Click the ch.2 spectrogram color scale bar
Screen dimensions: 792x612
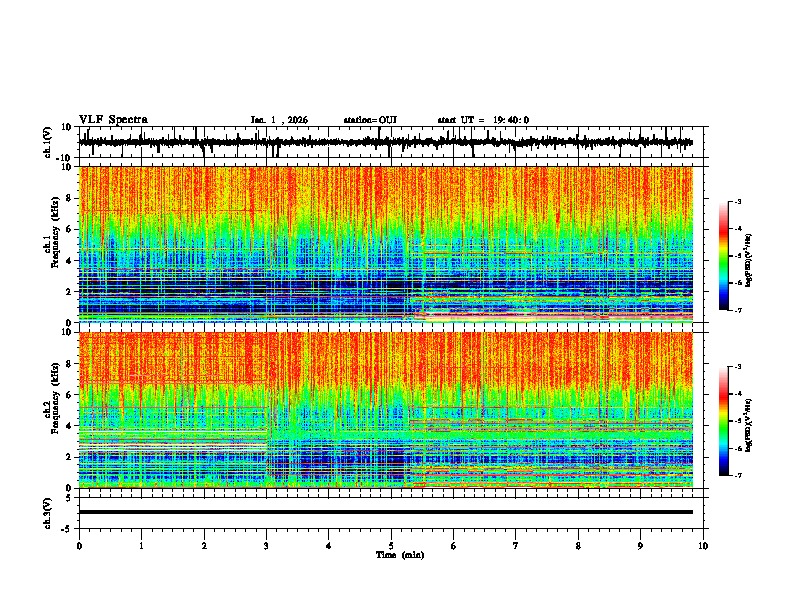pyautogui.click(x=723, y=421)
